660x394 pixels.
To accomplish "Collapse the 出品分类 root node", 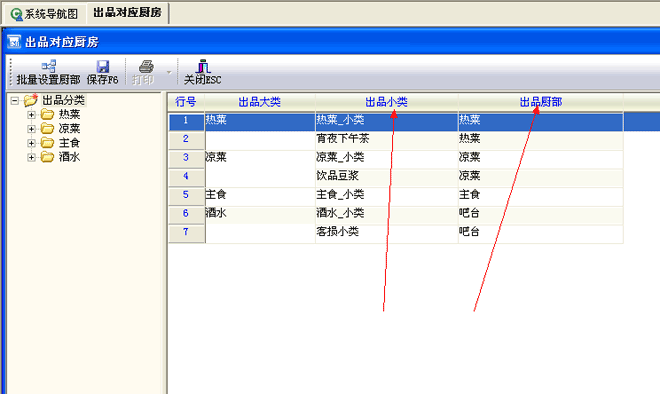I will [x=15, y=101].
